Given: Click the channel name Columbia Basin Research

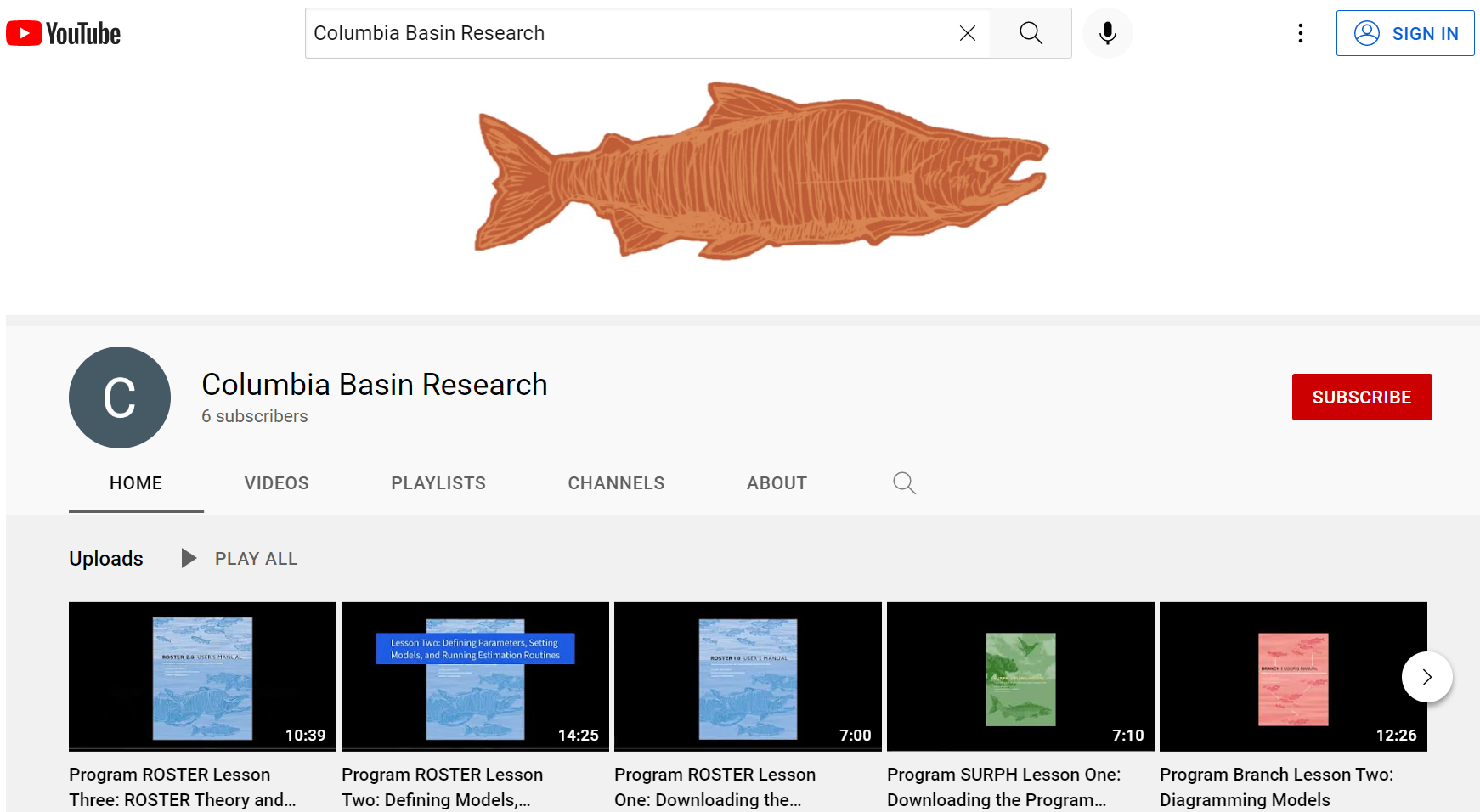Looking at the screenshot, I should click(374, 384).
